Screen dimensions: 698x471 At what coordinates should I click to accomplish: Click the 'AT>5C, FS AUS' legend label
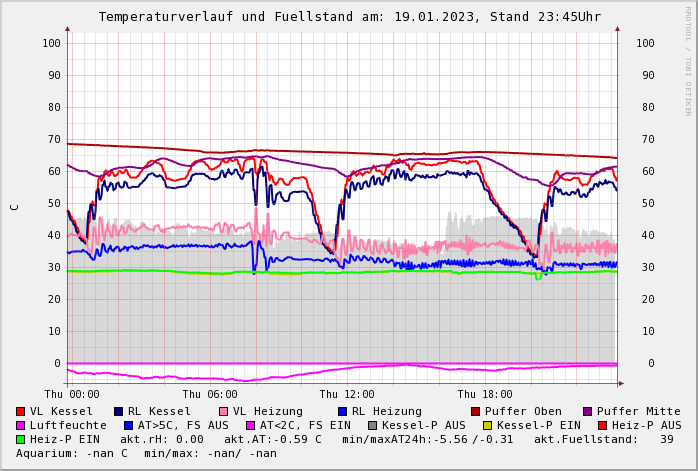pos(183,426)
